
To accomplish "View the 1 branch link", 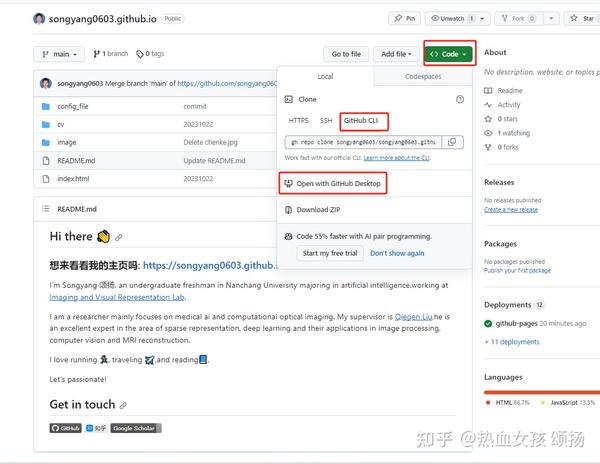I will tap(111, 54).
